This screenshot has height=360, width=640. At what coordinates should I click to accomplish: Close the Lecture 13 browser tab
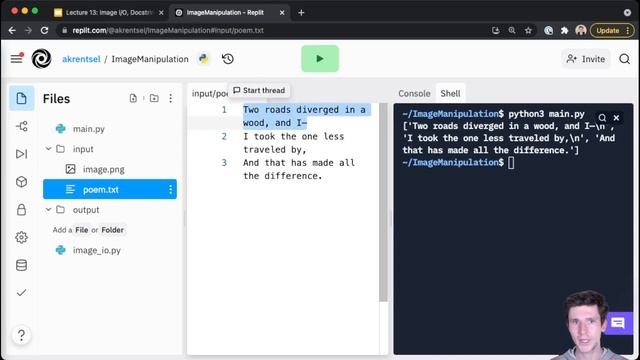(161, 13)
